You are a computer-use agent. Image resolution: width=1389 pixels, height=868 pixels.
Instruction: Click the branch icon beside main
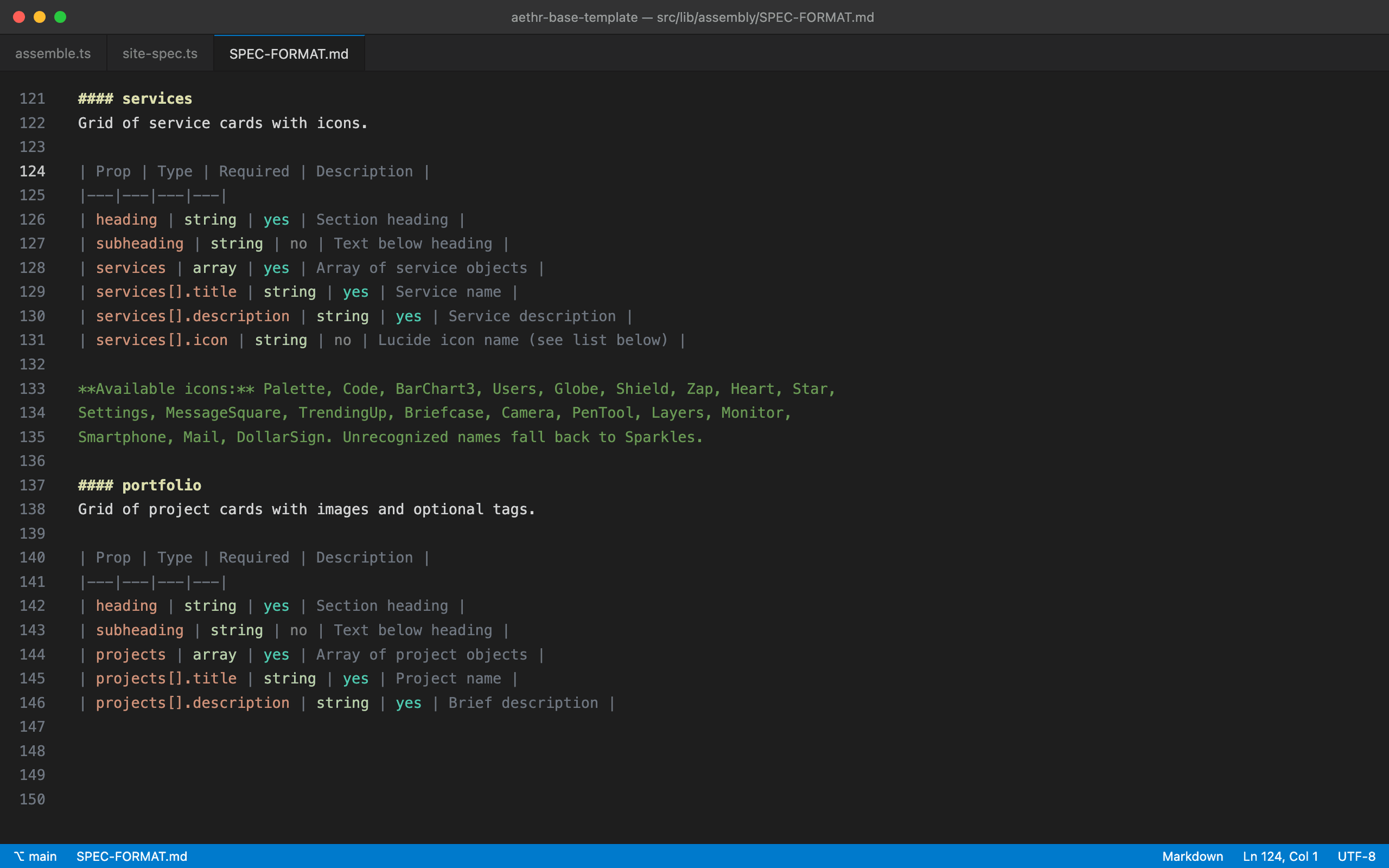(19, 856)
